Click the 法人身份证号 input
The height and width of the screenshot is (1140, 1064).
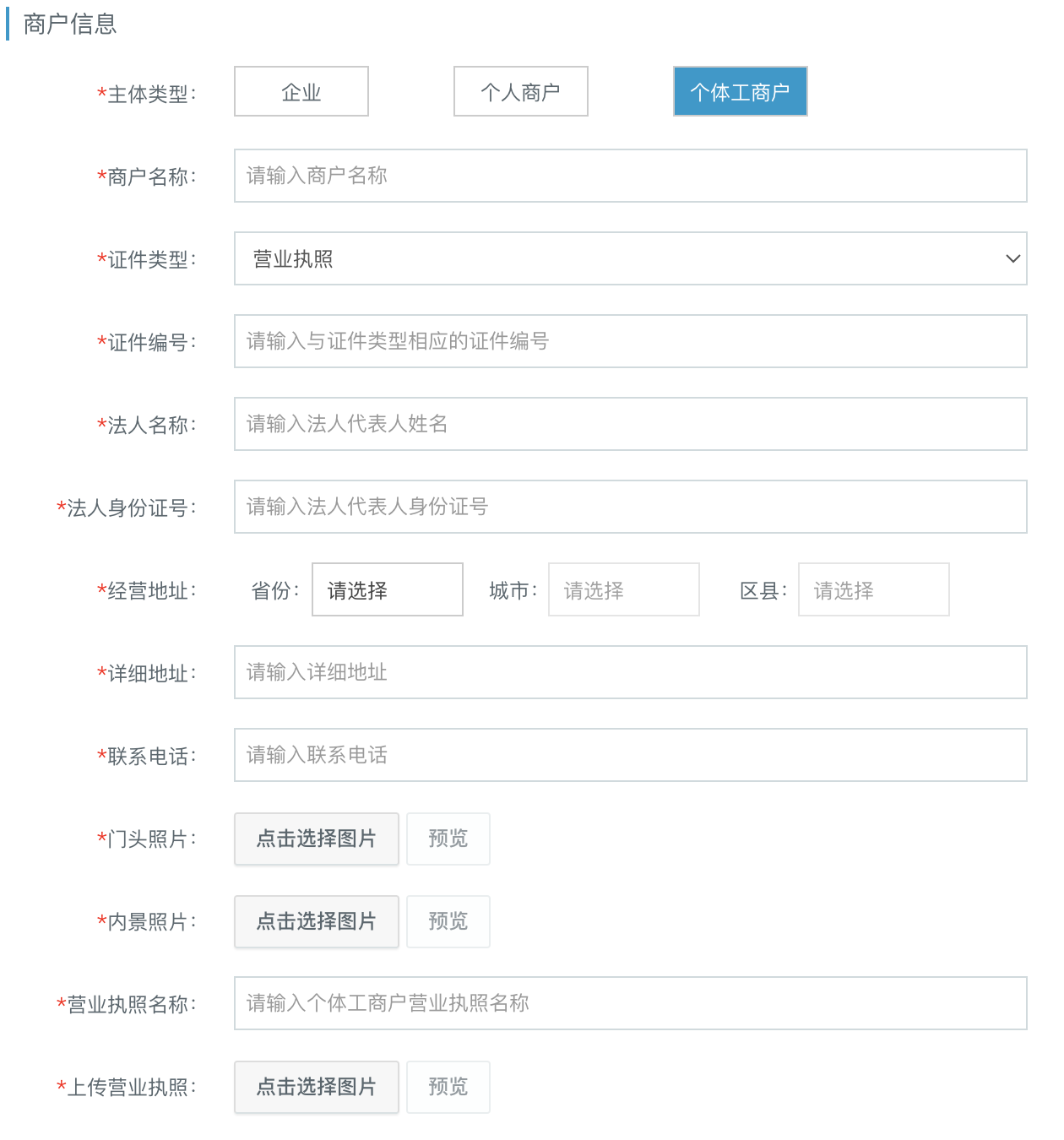pos(631,507)
